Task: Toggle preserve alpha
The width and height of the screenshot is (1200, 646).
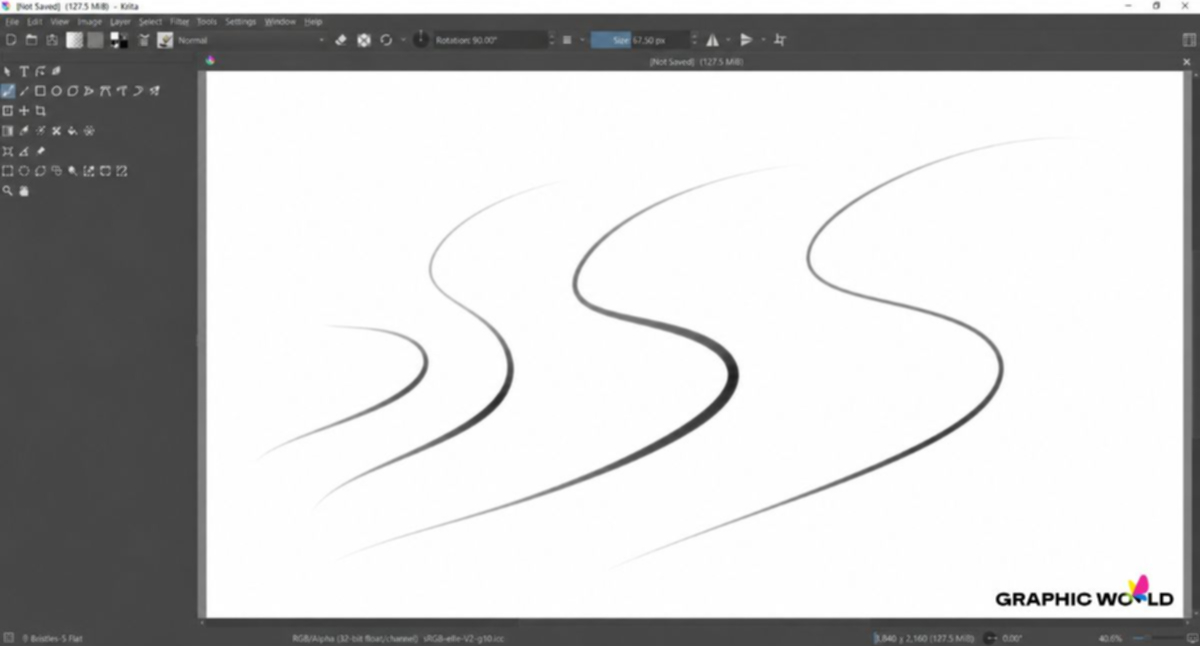Action: 364,40
